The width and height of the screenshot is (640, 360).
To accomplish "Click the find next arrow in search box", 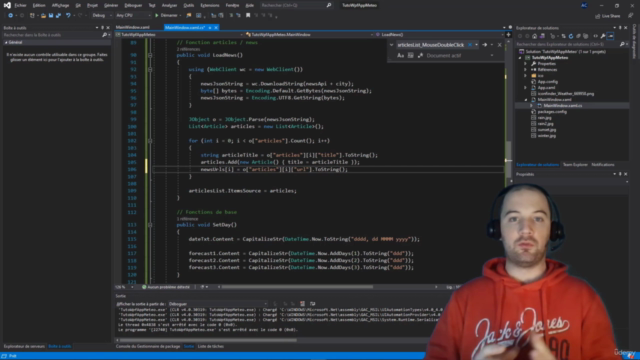I will click(x=484, y=45).
